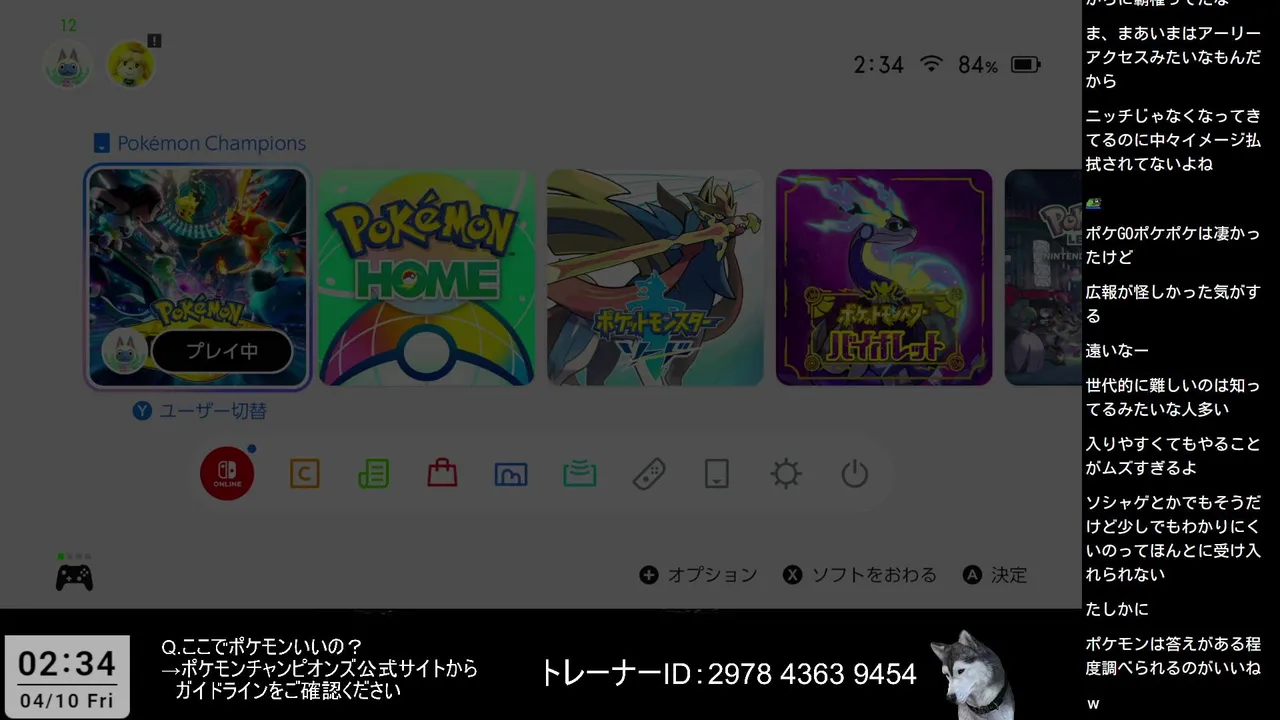The height and width of the screenshot is (720, 1280).
Task: Open the Album icon
Action: pyautogui.click(x=511, y=474)
